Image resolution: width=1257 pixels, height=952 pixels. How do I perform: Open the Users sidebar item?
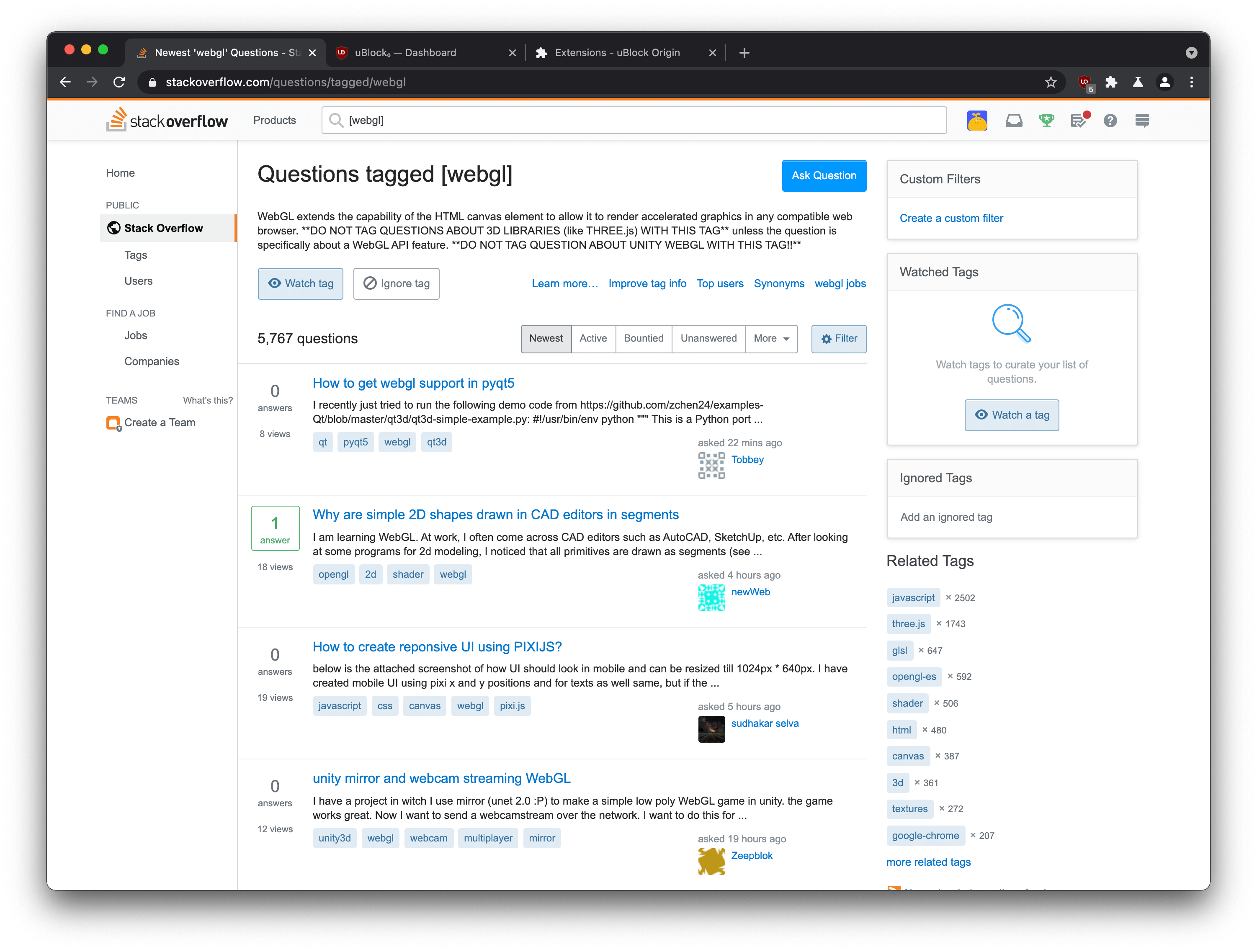coord(138,281)
